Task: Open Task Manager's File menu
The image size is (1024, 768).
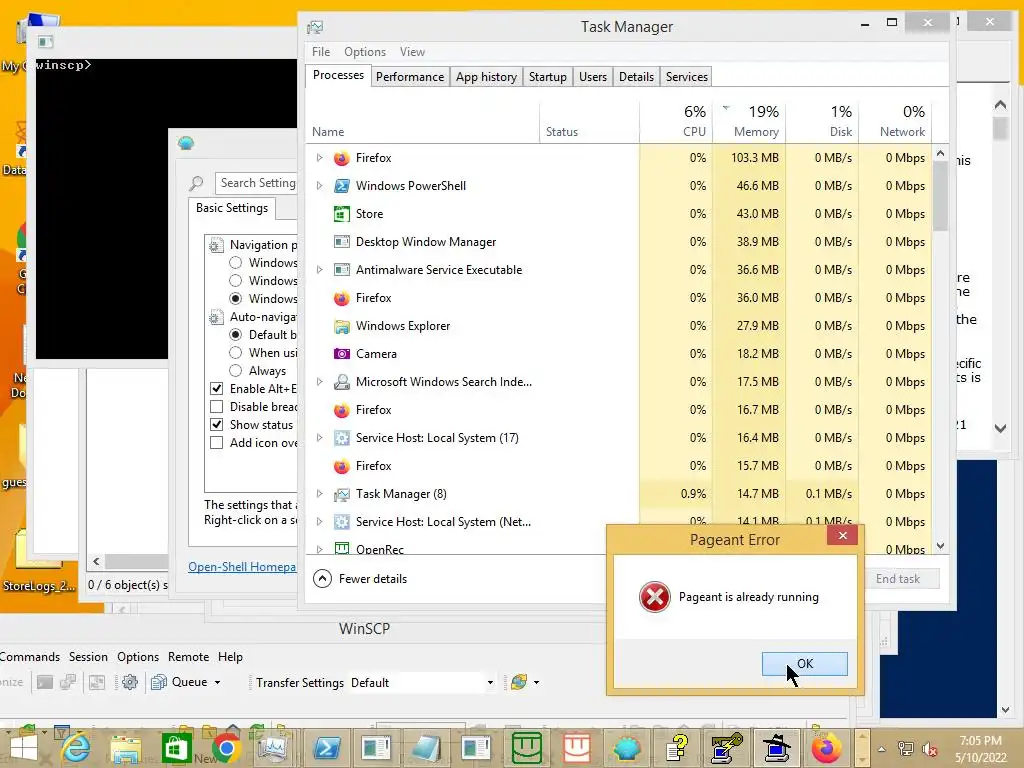Action: coord(321,52)
